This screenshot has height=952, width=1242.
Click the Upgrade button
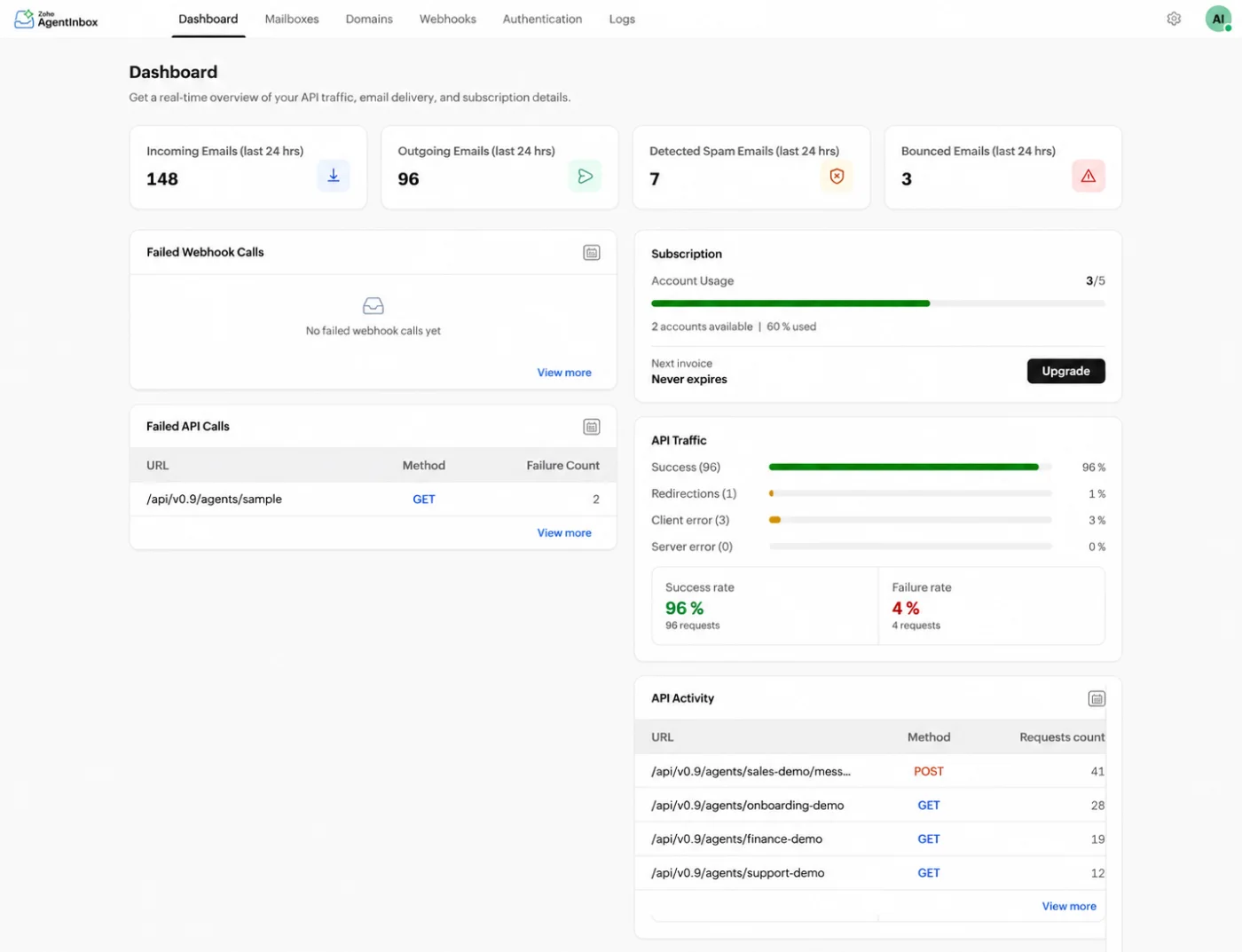click(1065, 371)
